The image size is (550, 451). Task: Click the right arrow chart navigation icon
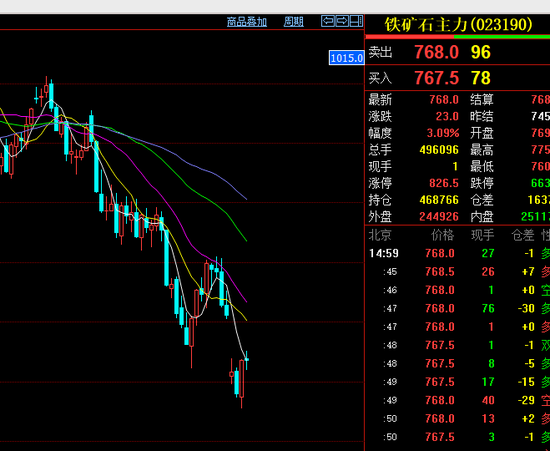click(x=342, y=21)
